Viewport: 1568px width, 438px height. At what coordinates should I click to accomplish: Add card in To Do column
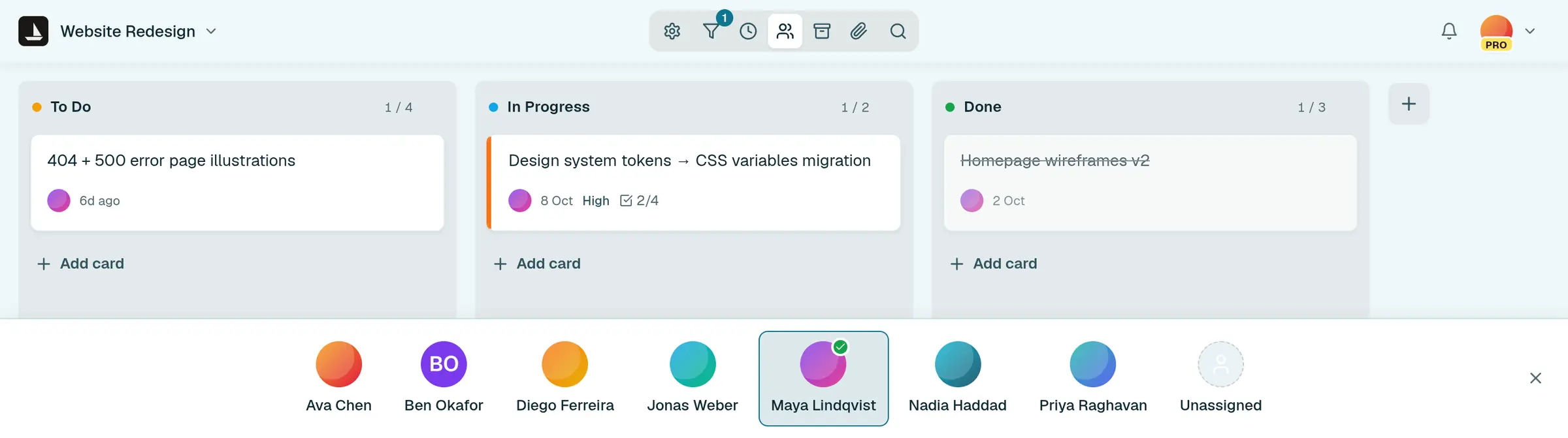click(80, 264)
